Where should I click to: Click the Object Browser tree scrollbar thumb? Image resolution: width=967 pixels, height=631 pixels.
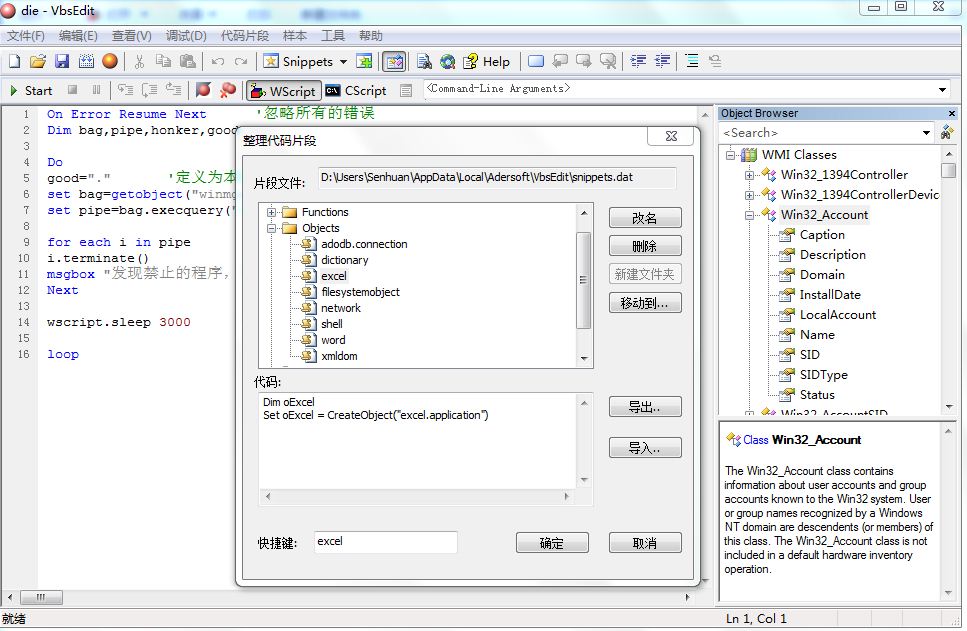tap(948, 170)
